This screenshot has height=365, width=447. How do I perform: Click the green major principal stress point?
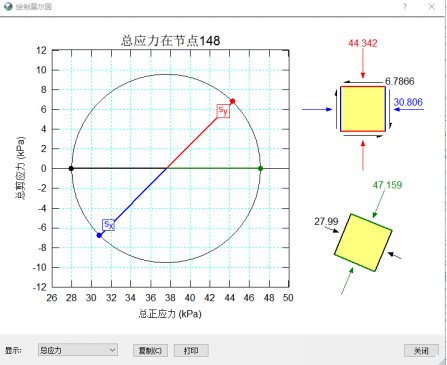[x=261, y=168]
